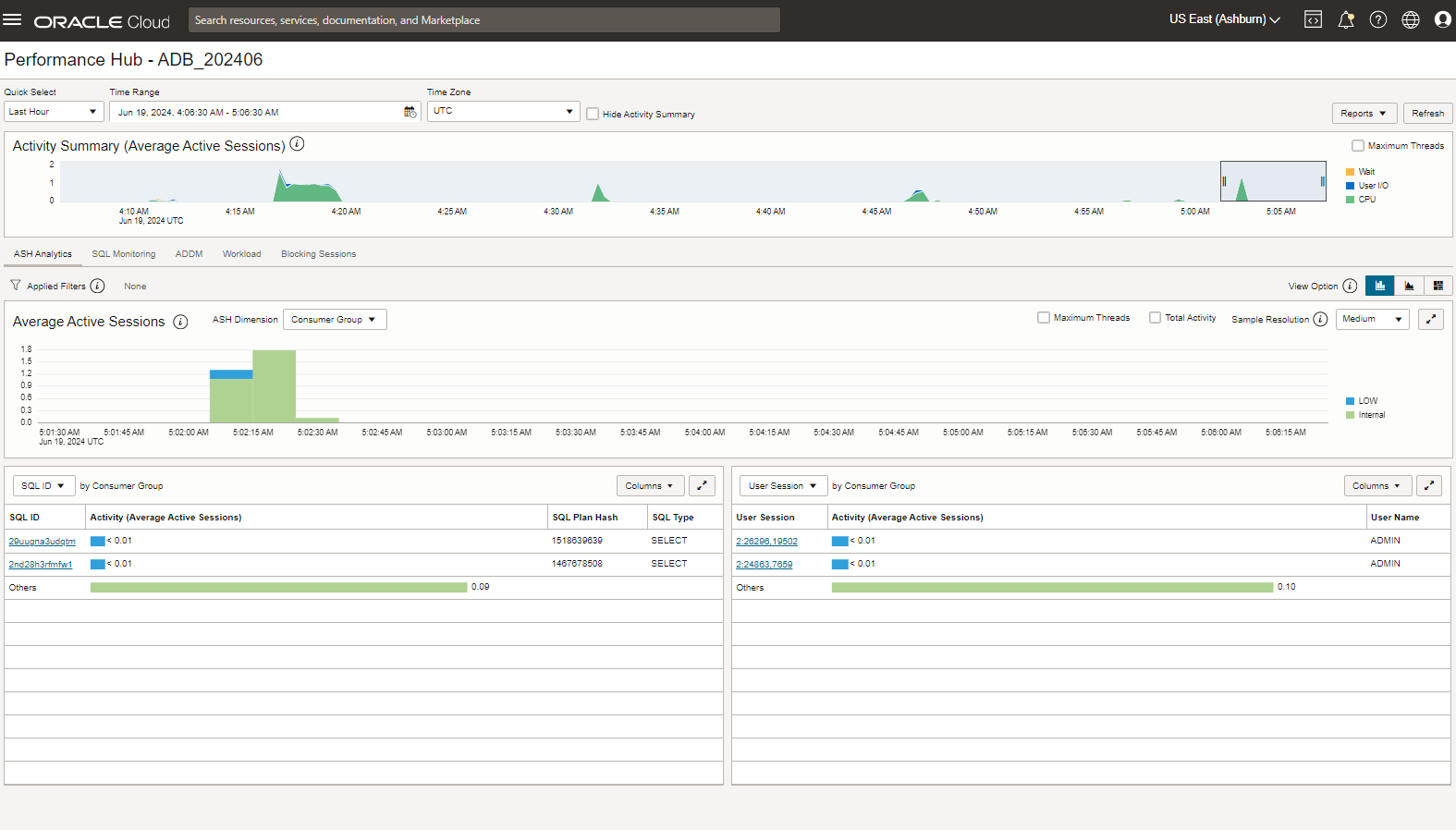Enable Maximum Threads in Average Active Sessions

pos(1044,317)
